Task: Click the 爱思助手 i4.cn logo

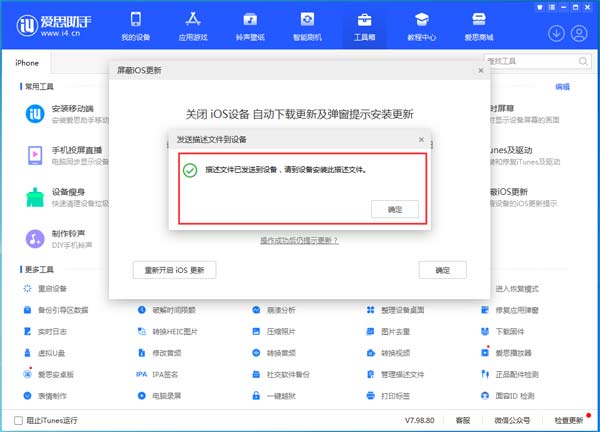Action: (x=54, y=26)
